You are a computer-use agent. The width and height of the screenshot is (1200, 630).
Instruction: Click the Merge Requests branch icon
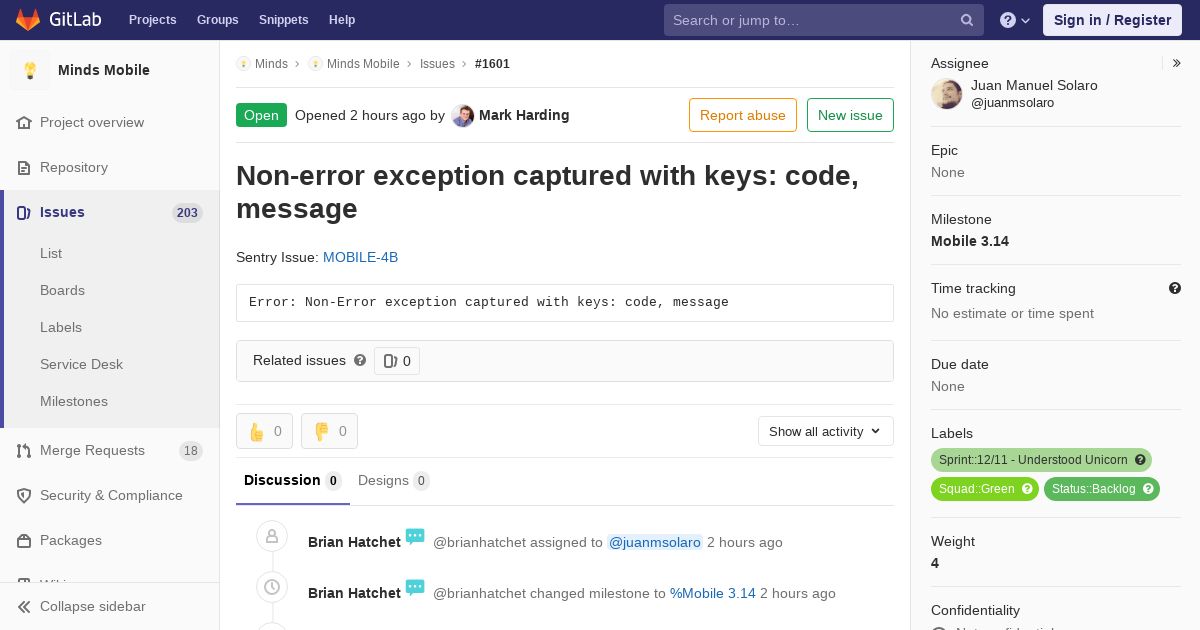pyautogui.click(x=24, y=450)
